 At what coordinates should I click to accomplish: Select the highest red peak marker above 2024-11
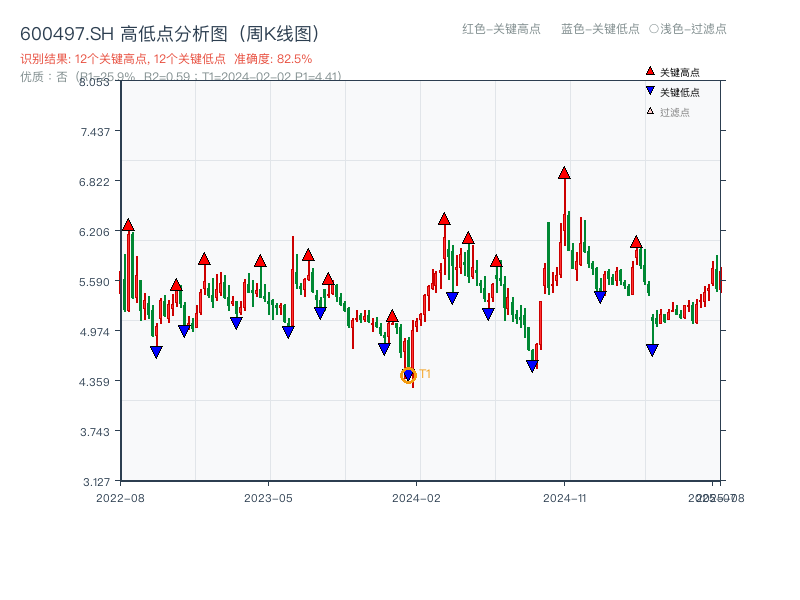[564, 173]
